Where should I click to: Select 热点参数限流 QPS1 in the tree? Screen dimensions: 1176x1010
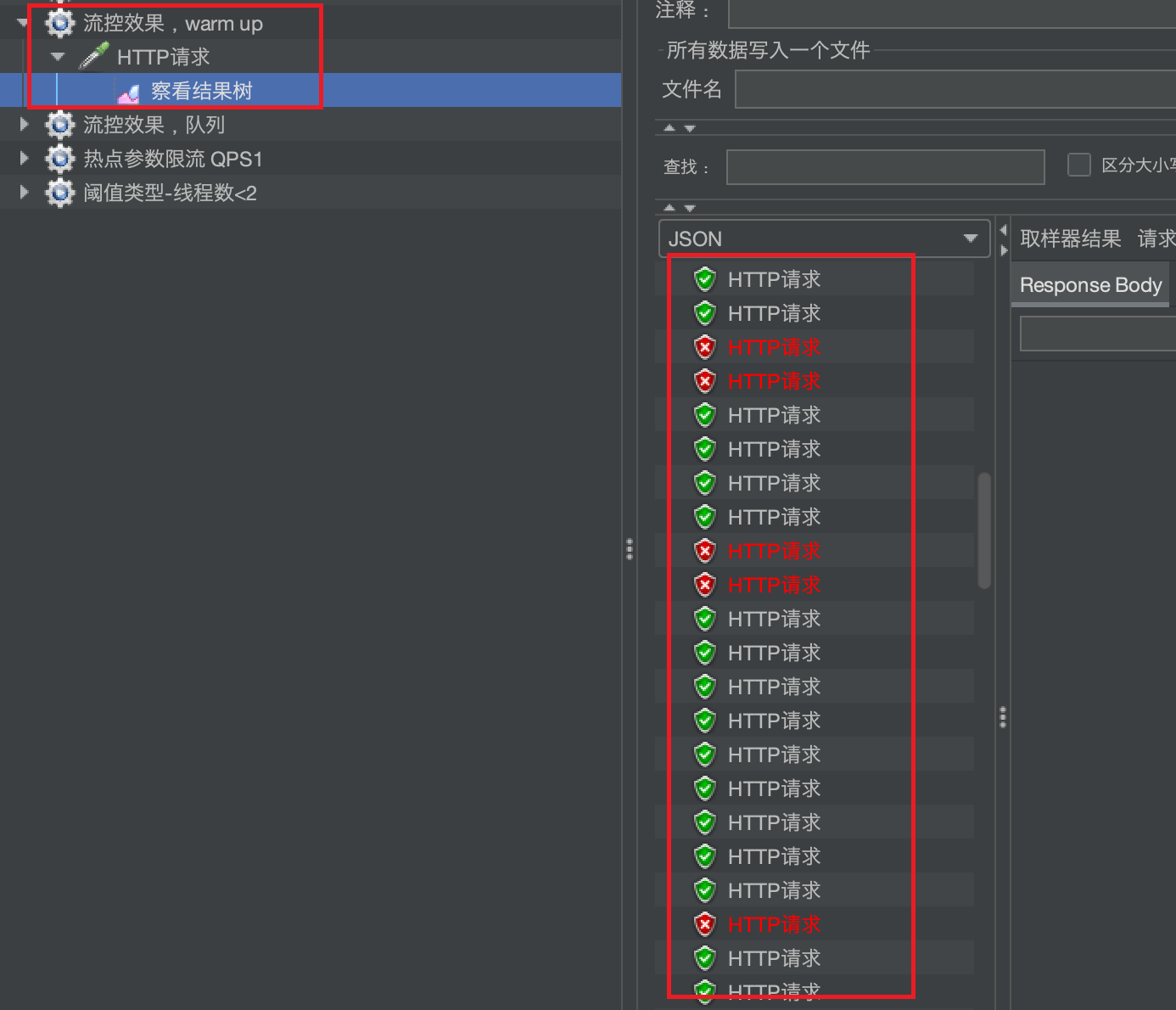[x=173, y=159]
